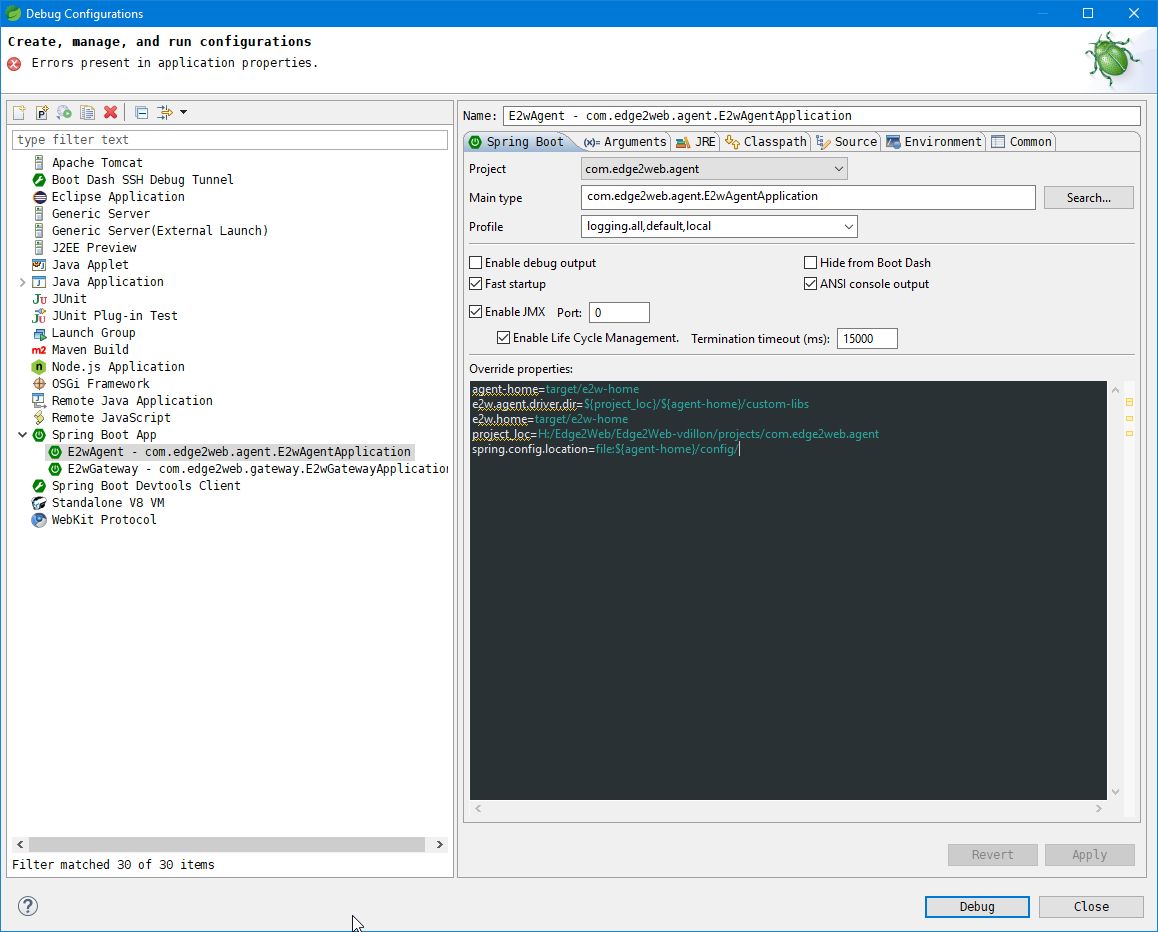The height and width of the screenshot is (932, 1158).
Task: Collapse all items in the configuration tree
Action: coord(140,112)
